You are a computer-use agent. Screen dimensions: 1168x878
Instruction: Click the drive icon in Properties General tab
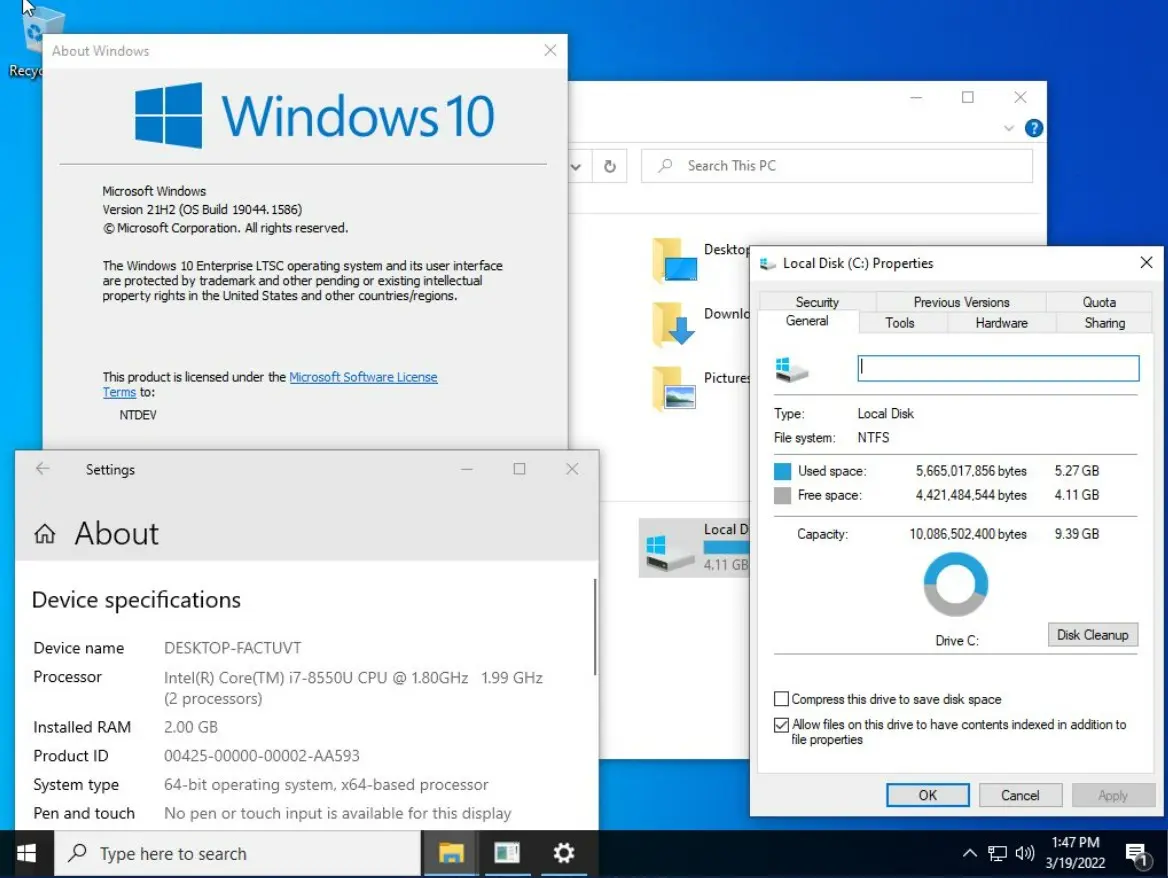[791, 369]
